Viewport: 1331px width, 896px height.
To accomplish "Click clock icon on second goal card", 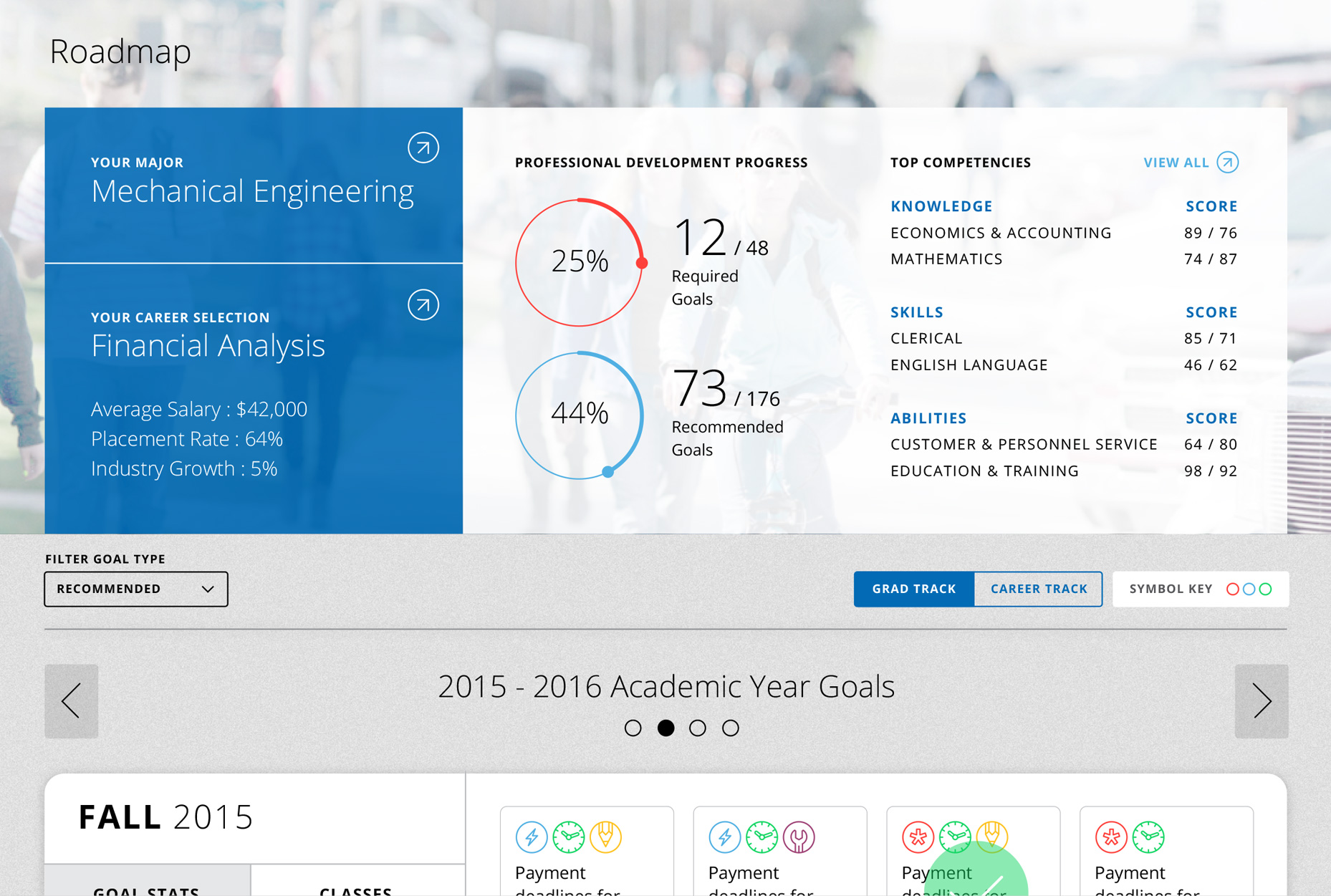I will click(x=762, y=837).
